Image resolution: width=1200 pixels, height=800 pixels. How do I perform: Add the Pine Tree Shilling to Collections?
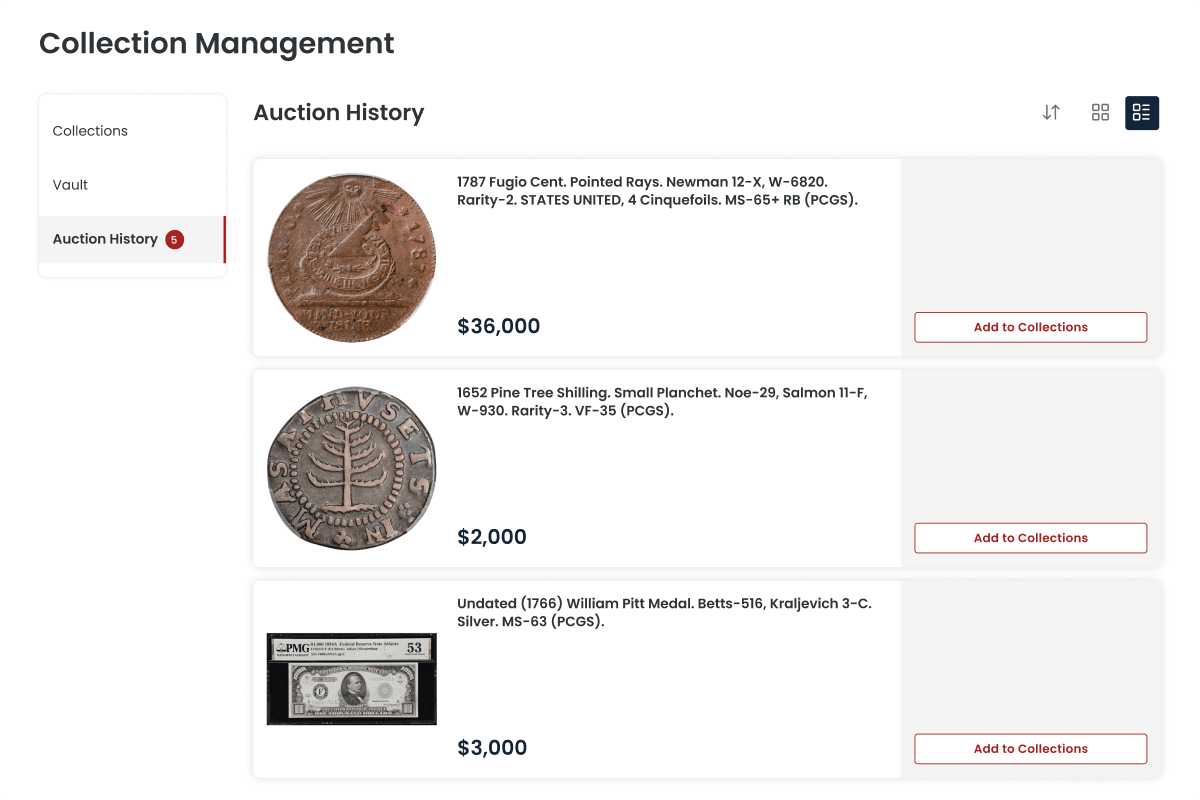tap(1030, 538)
